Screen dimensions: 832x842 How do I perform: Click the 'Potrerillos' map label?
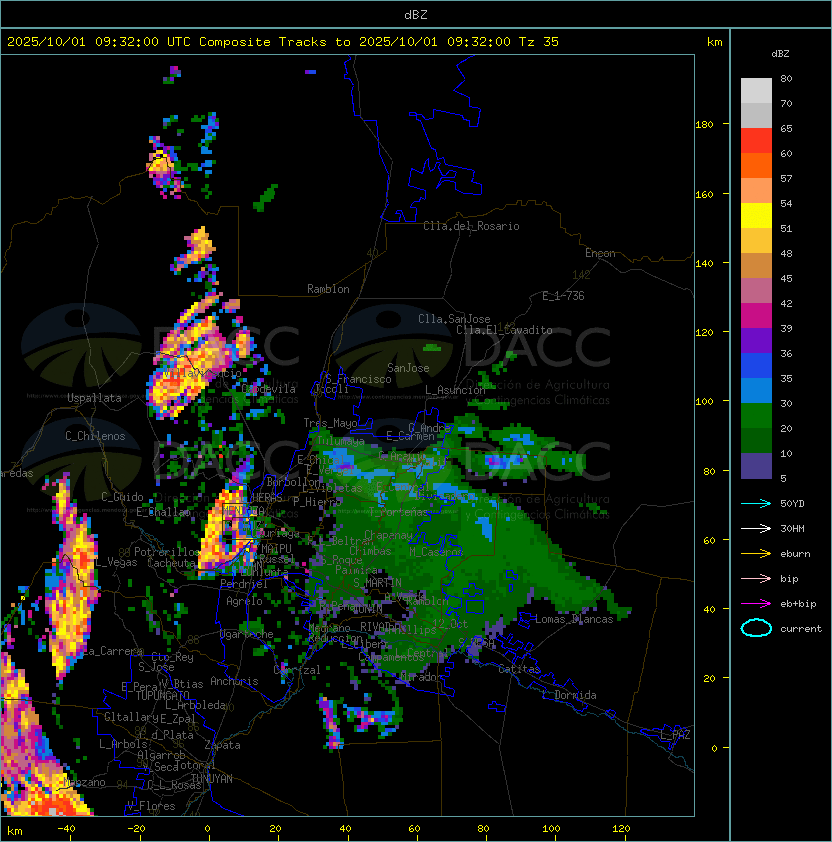point(167,552)
